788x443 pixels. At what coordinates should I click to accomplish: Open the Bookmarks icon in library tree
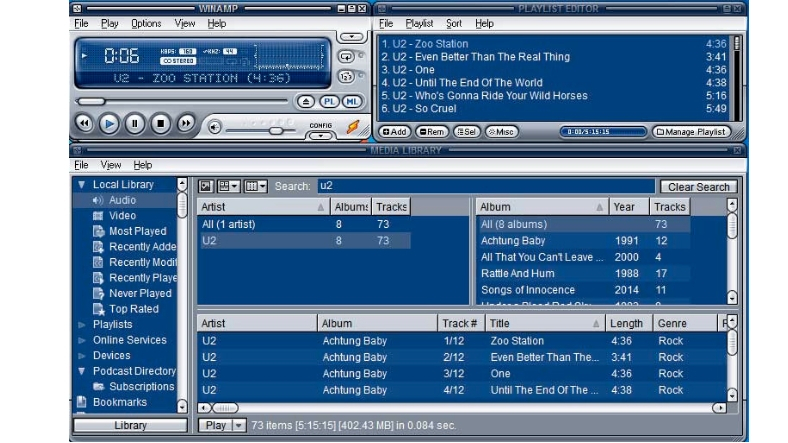pos(82,402)
